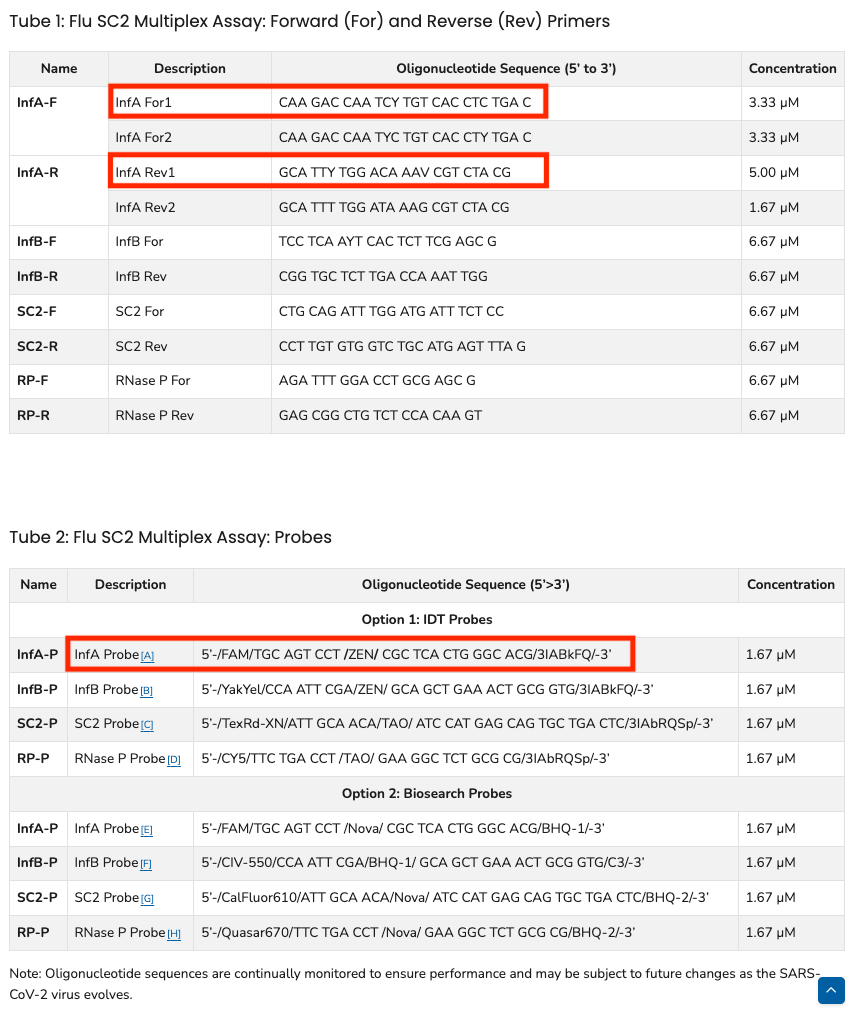The image size is (861, 1021).
Task: Click the IDT InfA probe sequence with 3IABkFQ
Action: tap(406, 654)
